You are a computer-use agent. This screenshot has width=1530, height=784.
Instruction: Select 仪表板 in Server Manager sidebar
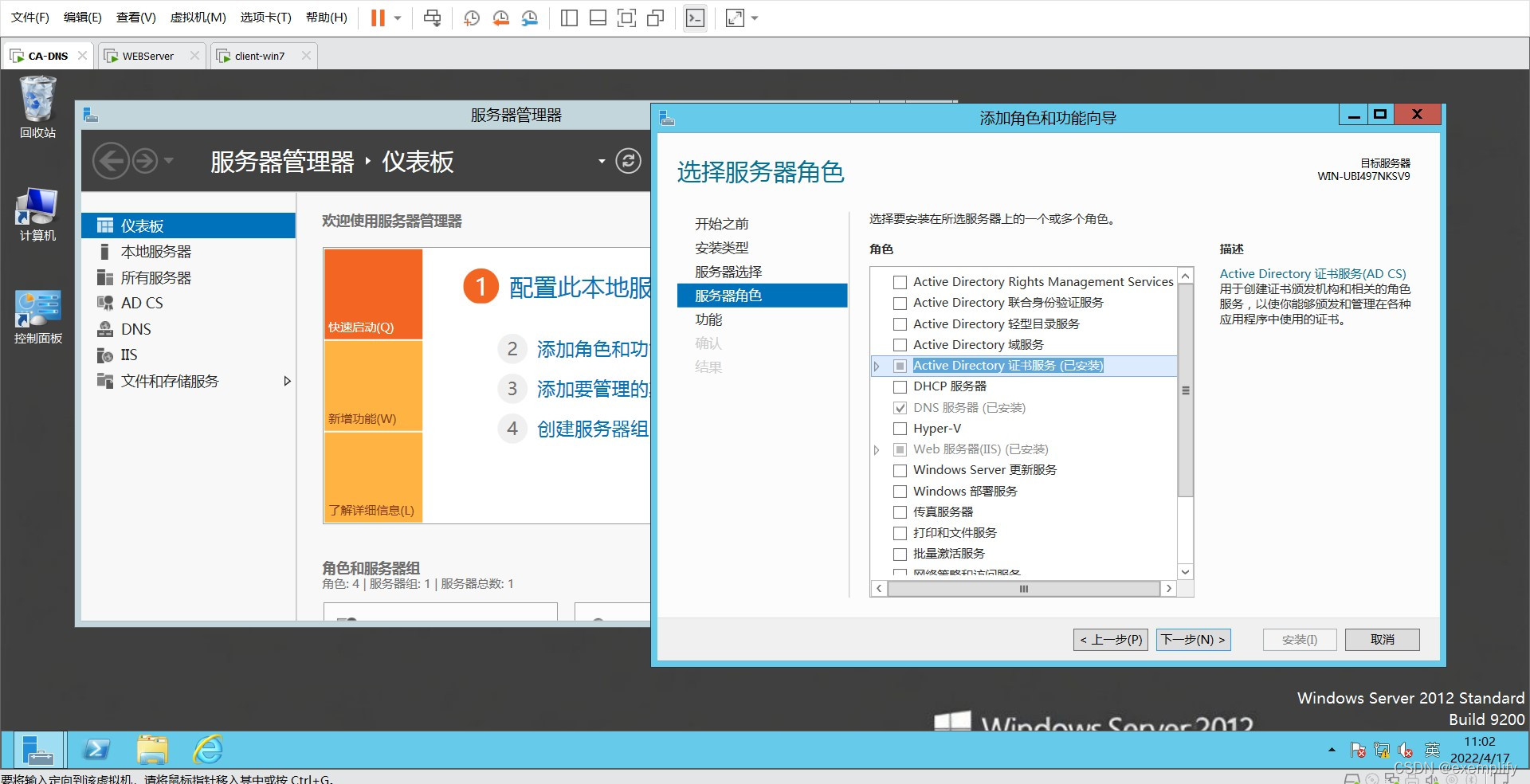point(188,225)
